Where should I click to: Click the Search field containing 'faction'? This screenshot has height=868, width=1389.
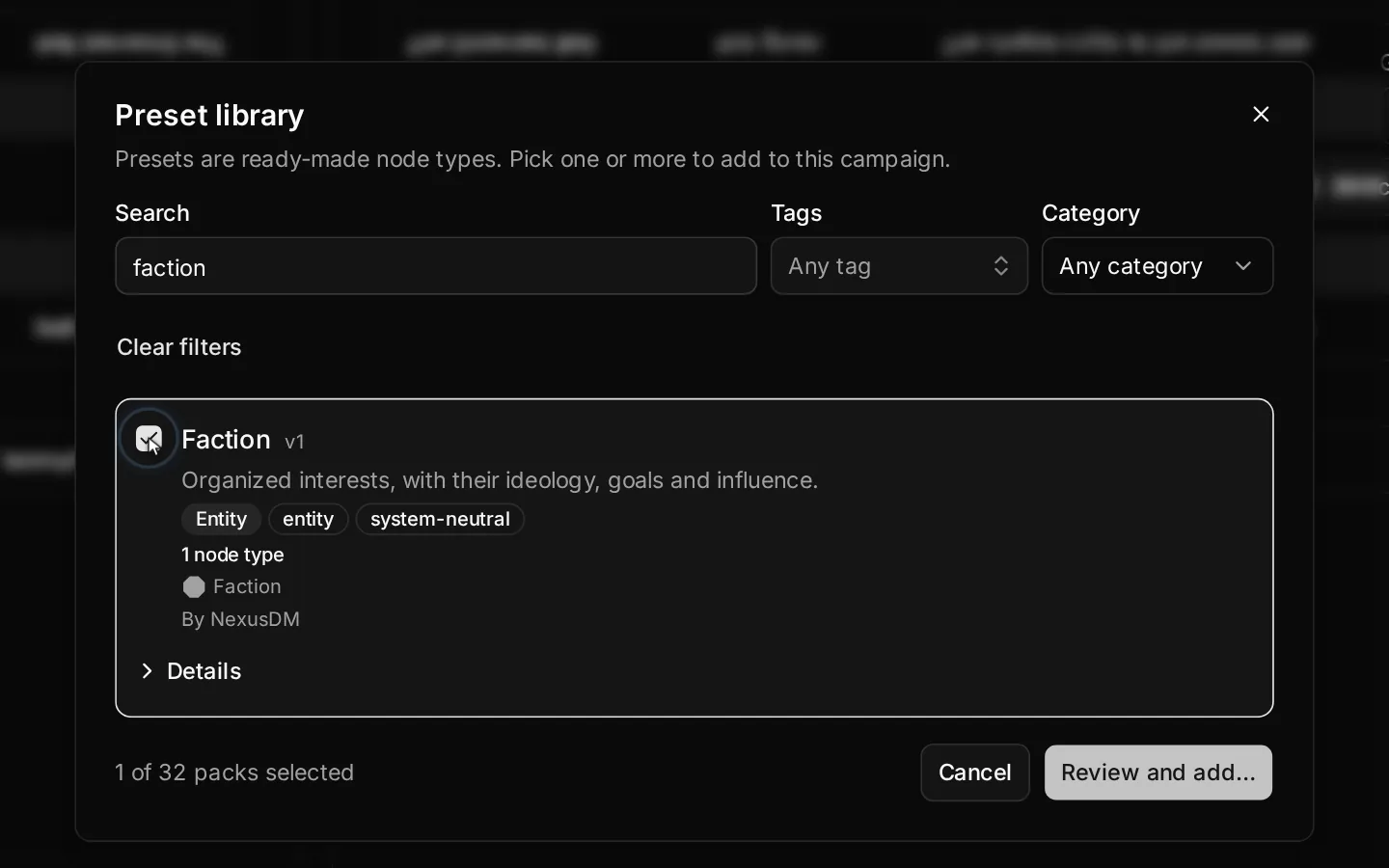tap(436, 266)
